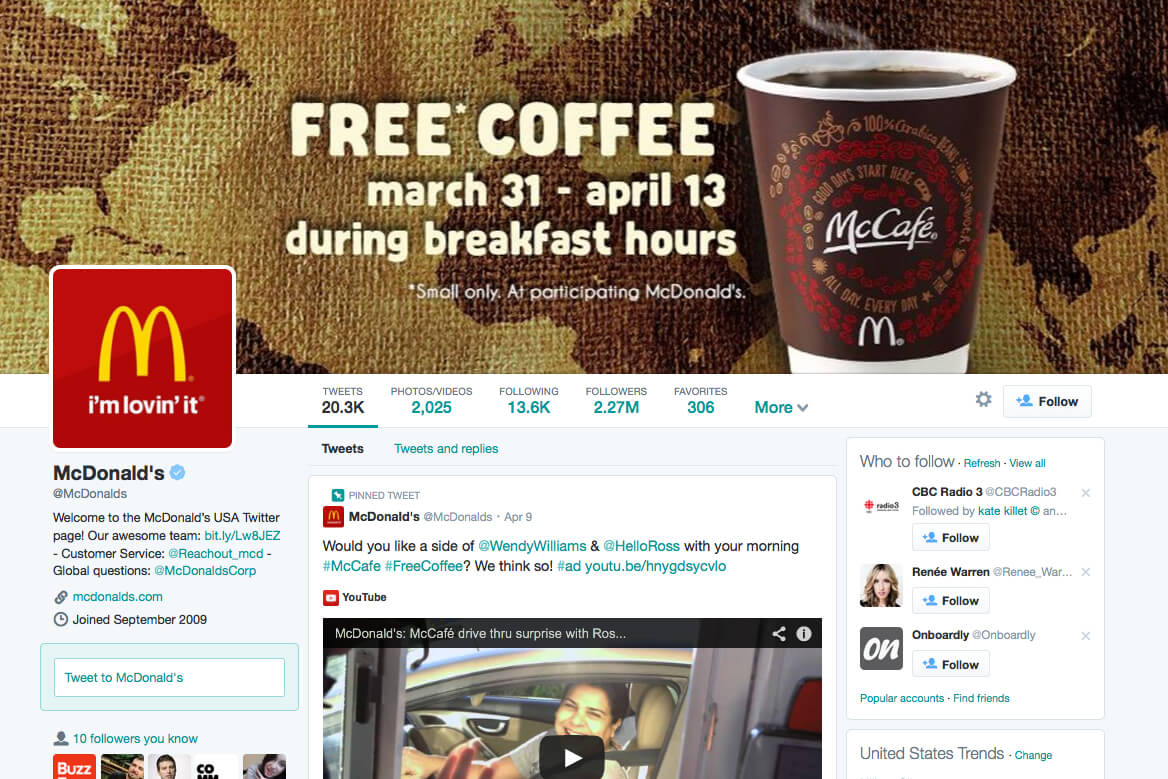Open the profile settings gear icon
The height and width of the screenshot is (779, 1168).
[x=983, y=400]
